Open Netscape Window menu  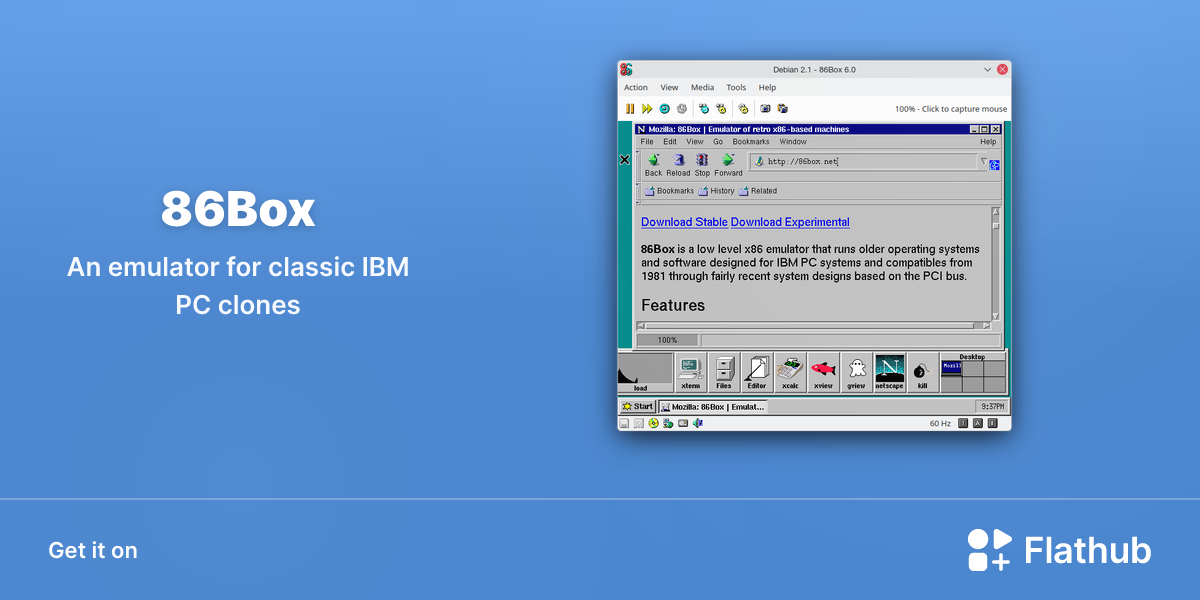793,142
